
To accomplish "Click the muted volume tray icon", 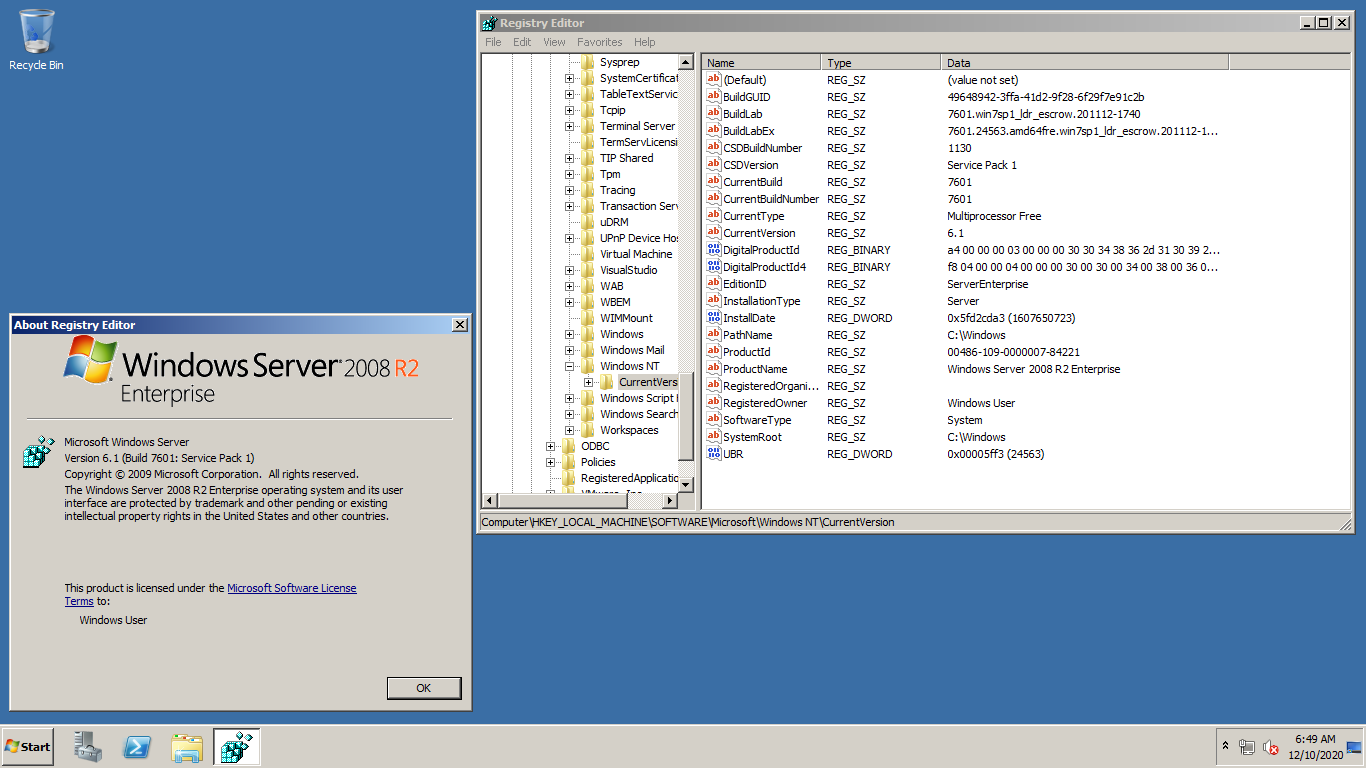I will coord(1271,747).
